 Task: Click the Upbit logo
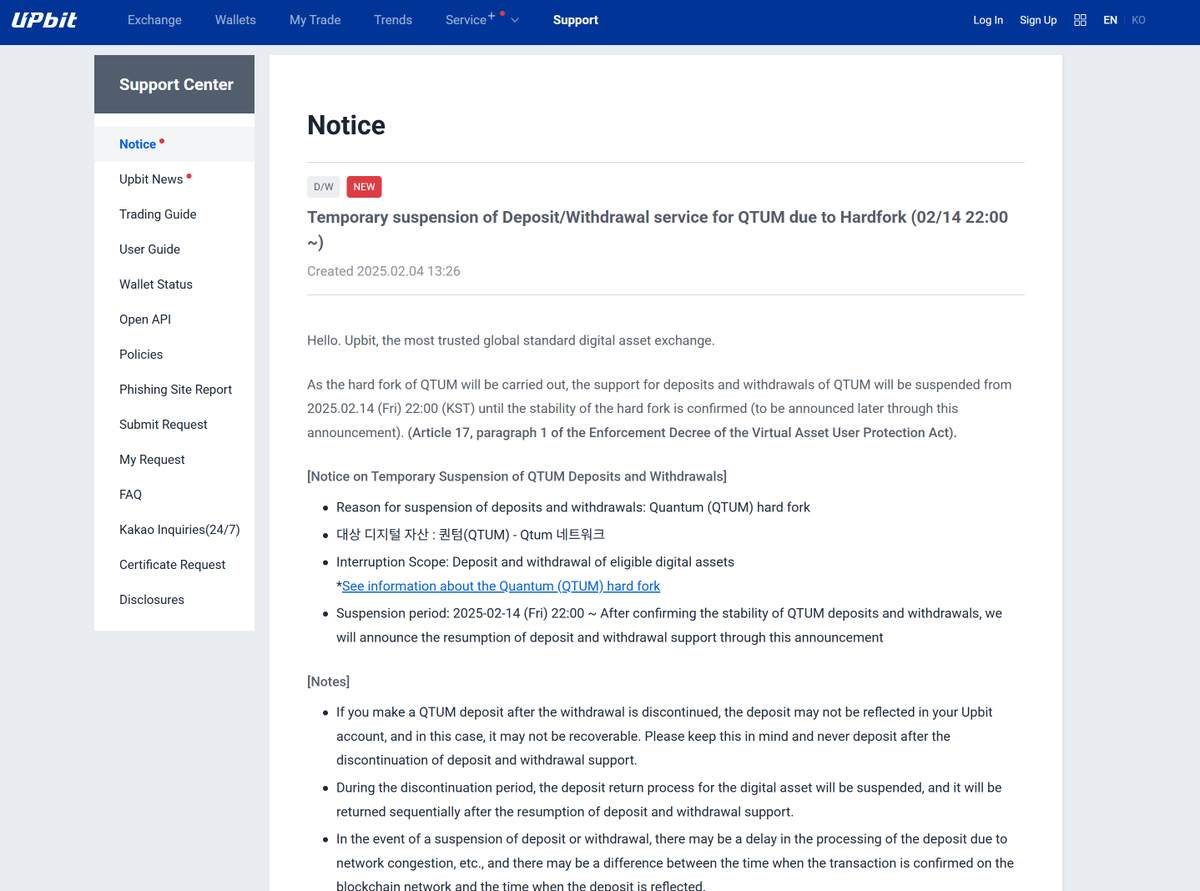(45, 20)
